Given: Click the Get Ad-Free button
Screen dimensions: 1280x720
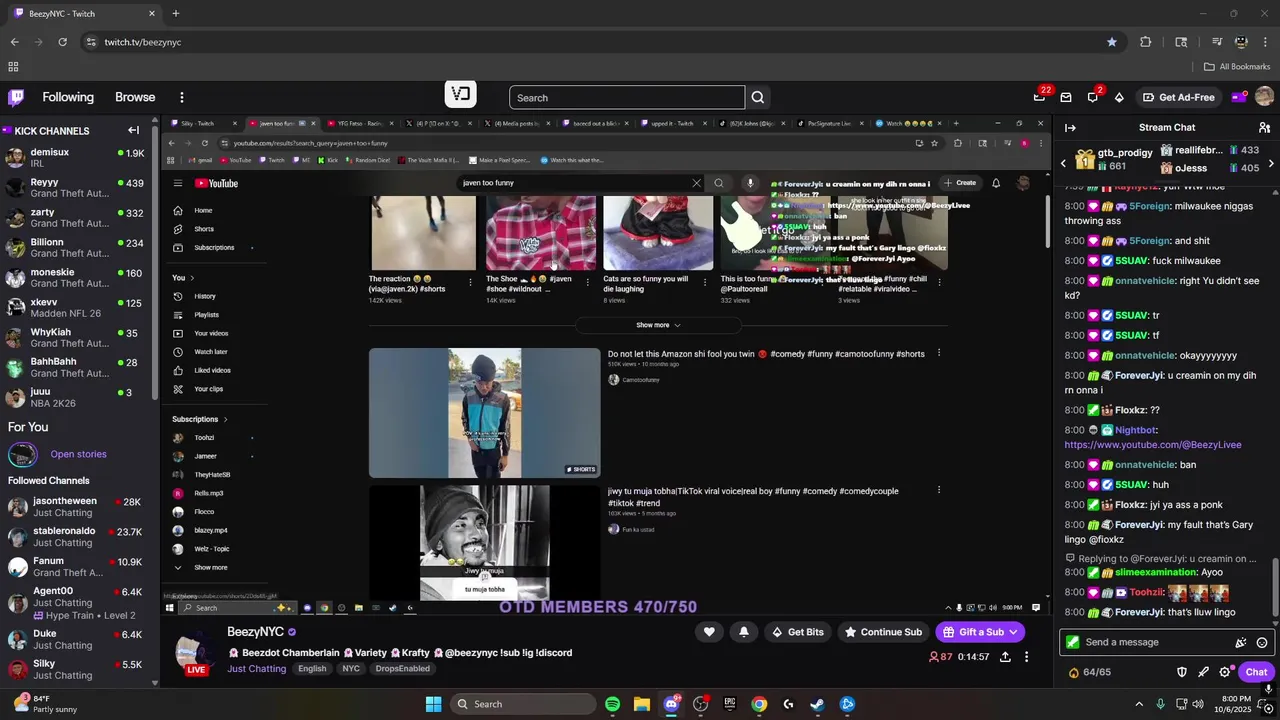Looking at the screenshot, I should point(1179,97).
